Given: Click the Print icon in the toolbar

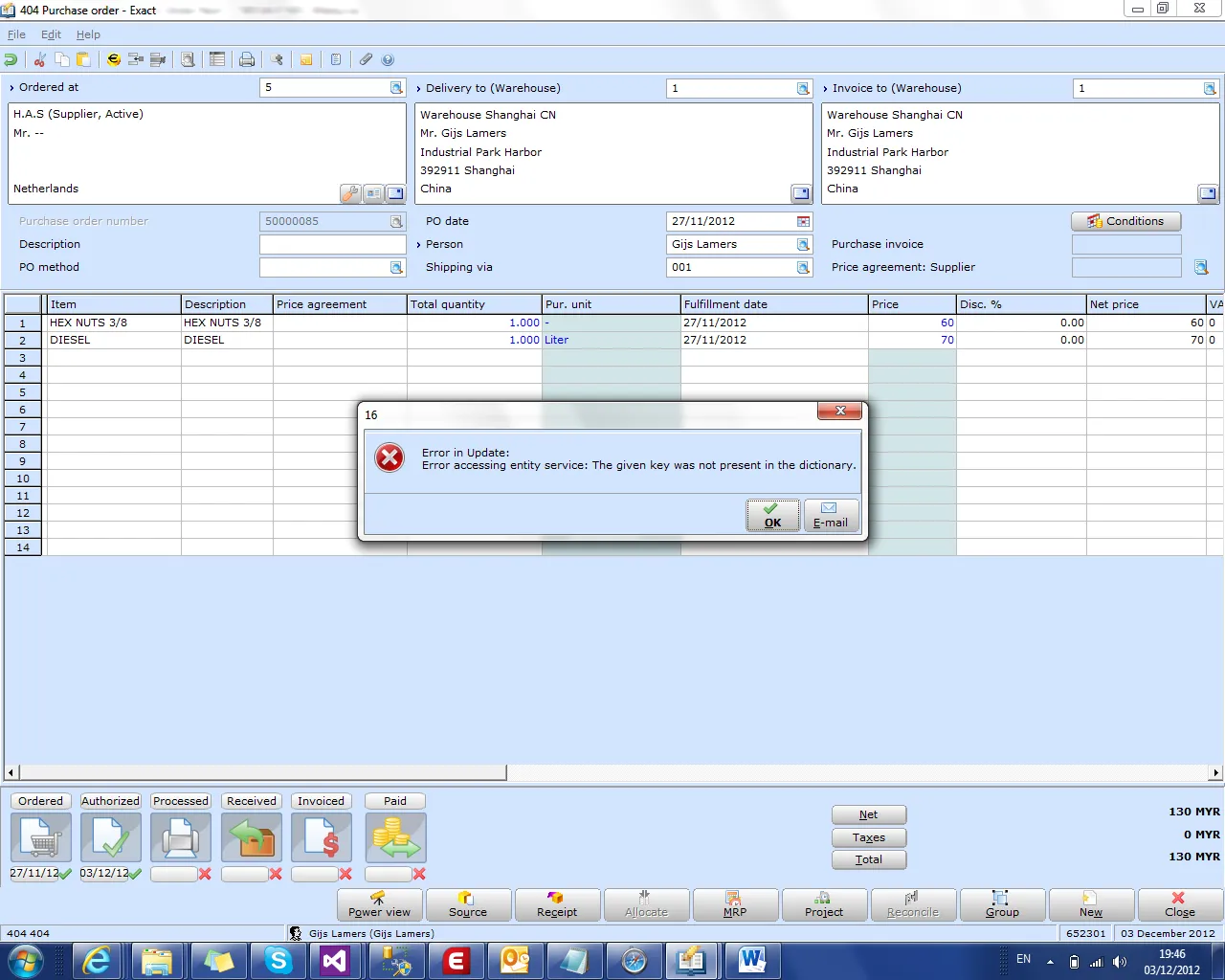Looking at the screenshot, I should (x=247, y=59).
